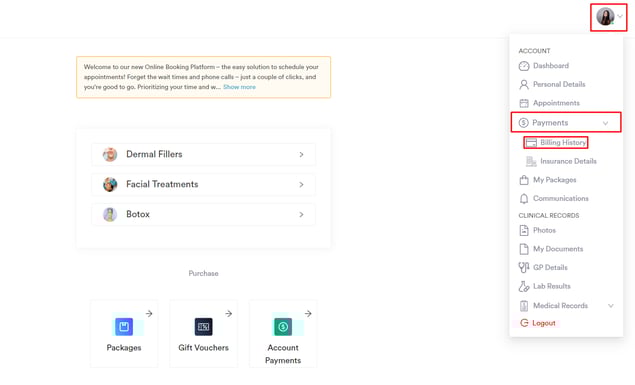This screenshot has height=385, width=635.
Task: Select the Medical Records menu label
Action: coord(560,306)
